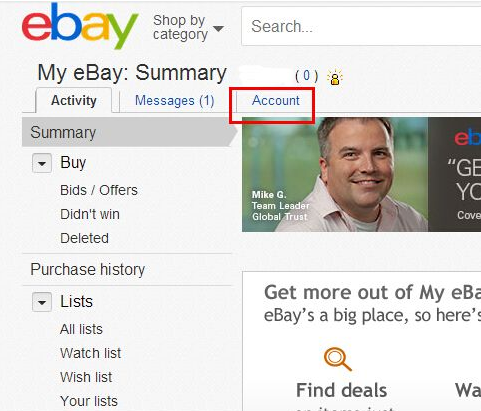This screenshot has width=481, height=411.
Task: Open Bids / Offers link
Action: (x=99, y=190)
